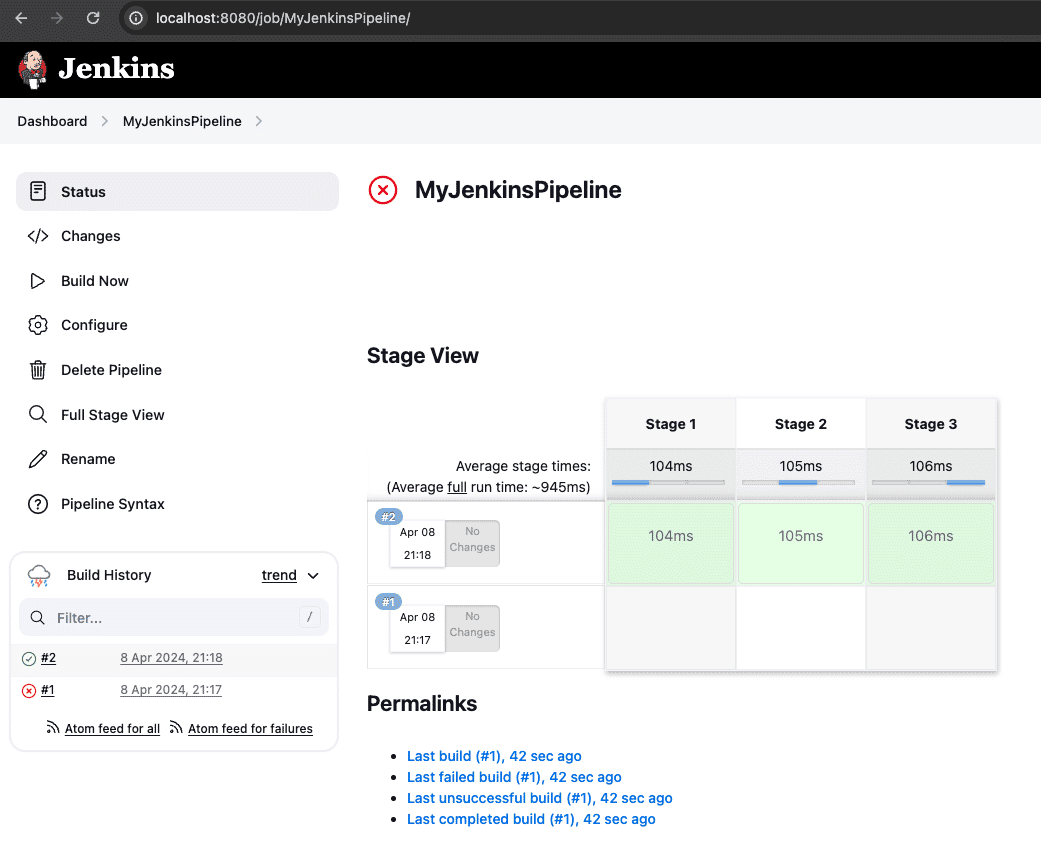The height and width of the screenshot is (859, 1041).
Task: Click the Delete Pipeline trash icon
Action: [x=38, y=370]
